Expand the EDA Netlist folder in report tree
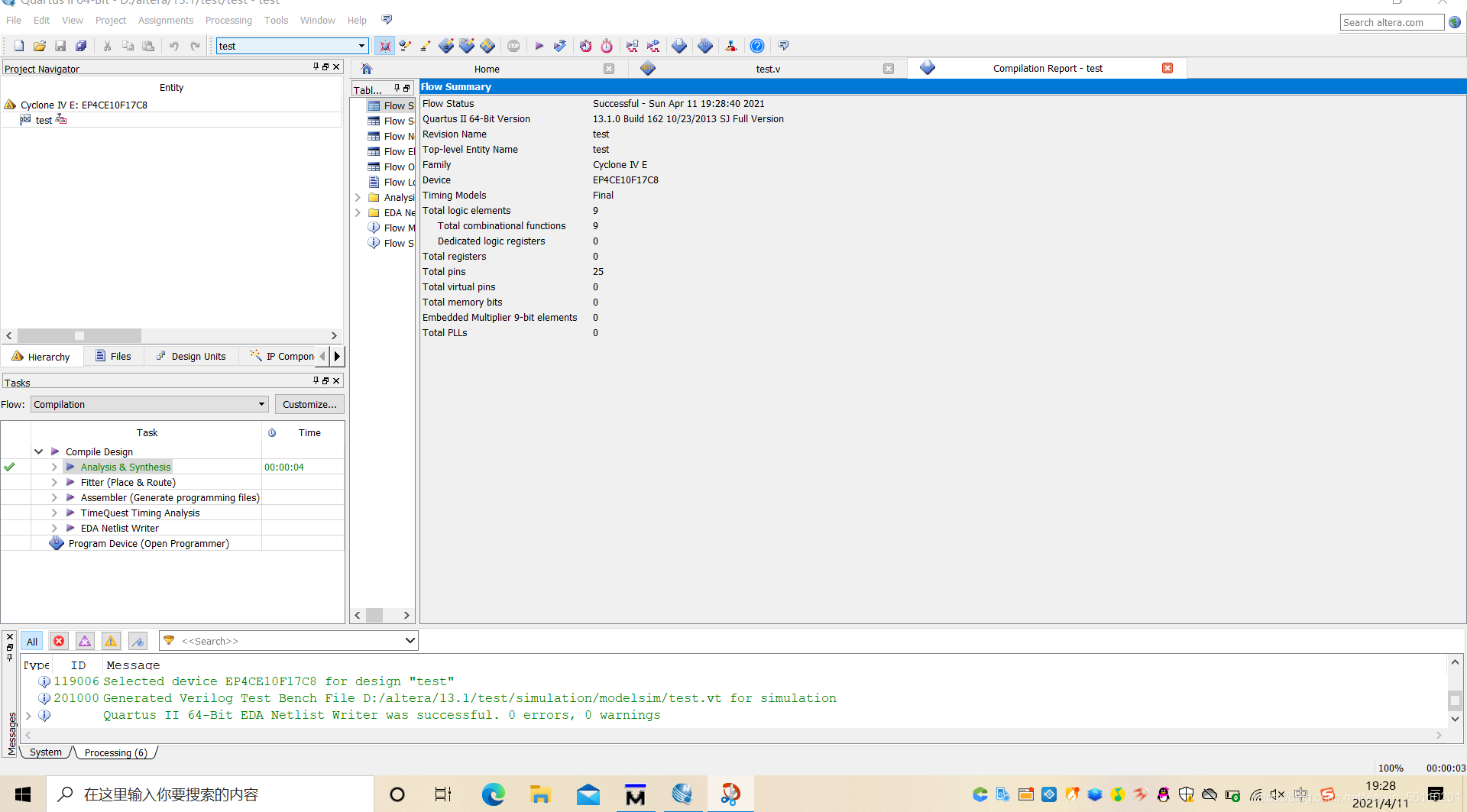 click(358, 212)
